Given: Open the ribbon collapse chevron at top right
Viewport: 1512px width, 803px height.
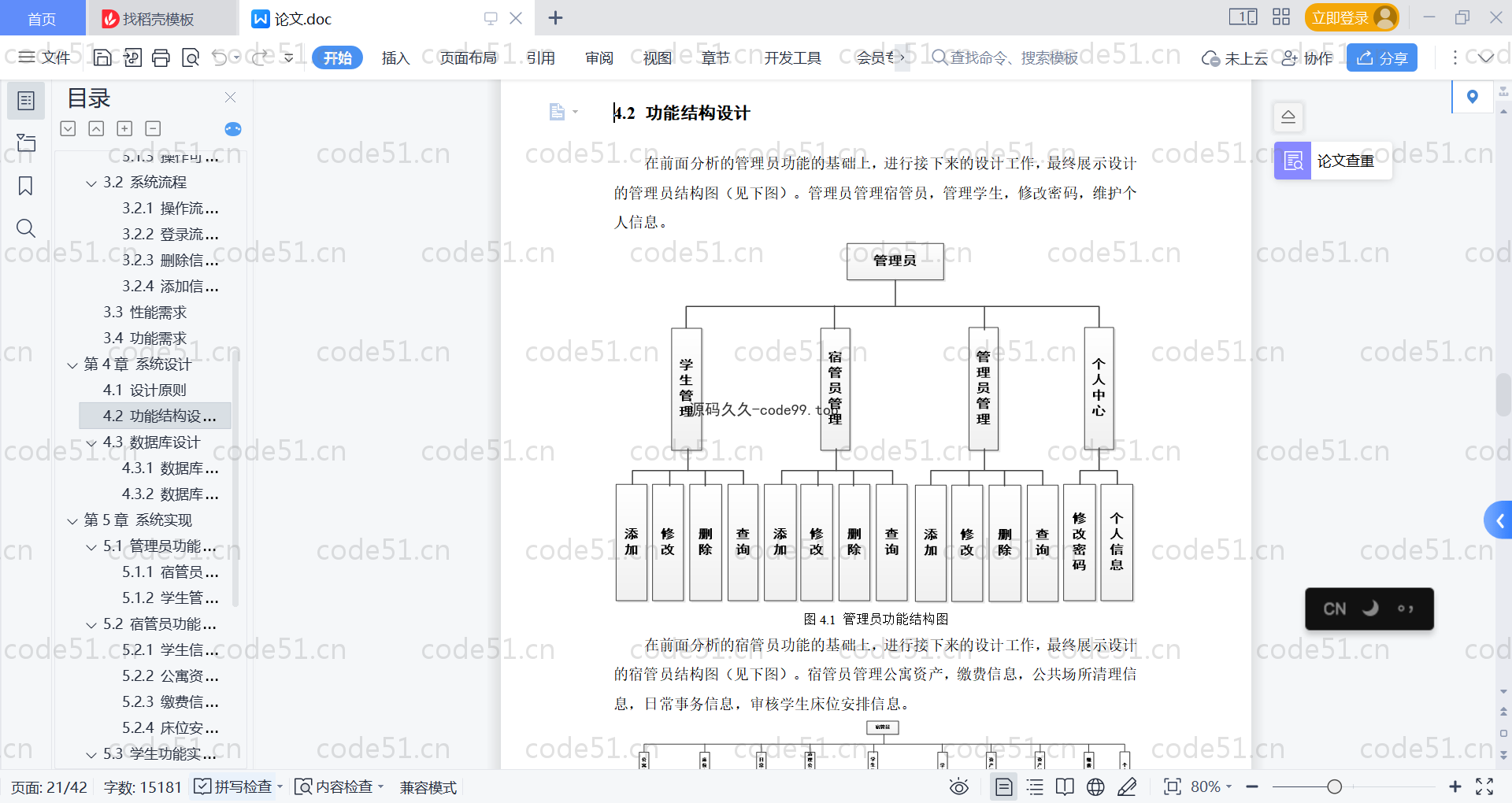Looking at the screenshot, I should tap(1486, 57).
